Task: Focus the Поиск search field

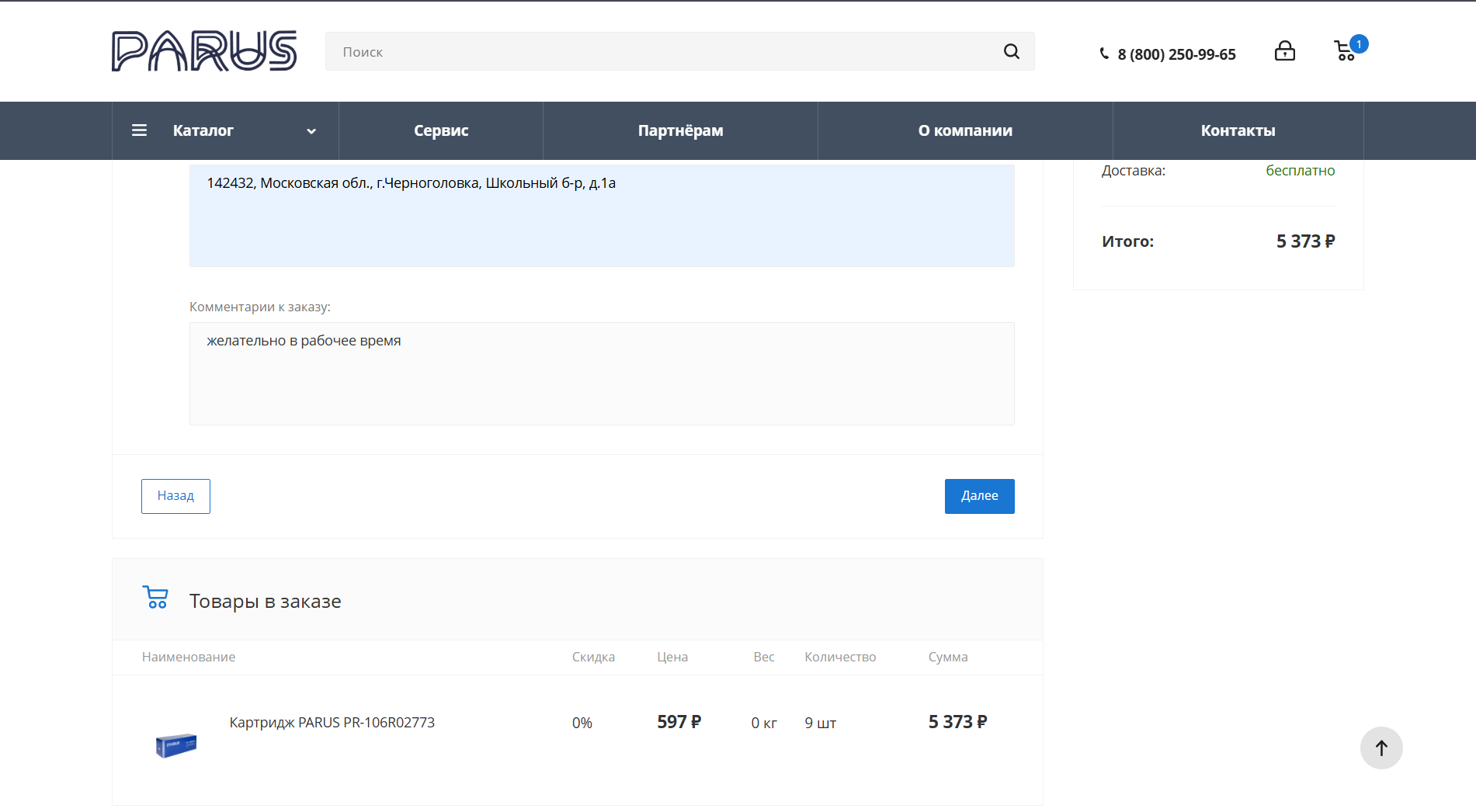Action: coord(668,51)
